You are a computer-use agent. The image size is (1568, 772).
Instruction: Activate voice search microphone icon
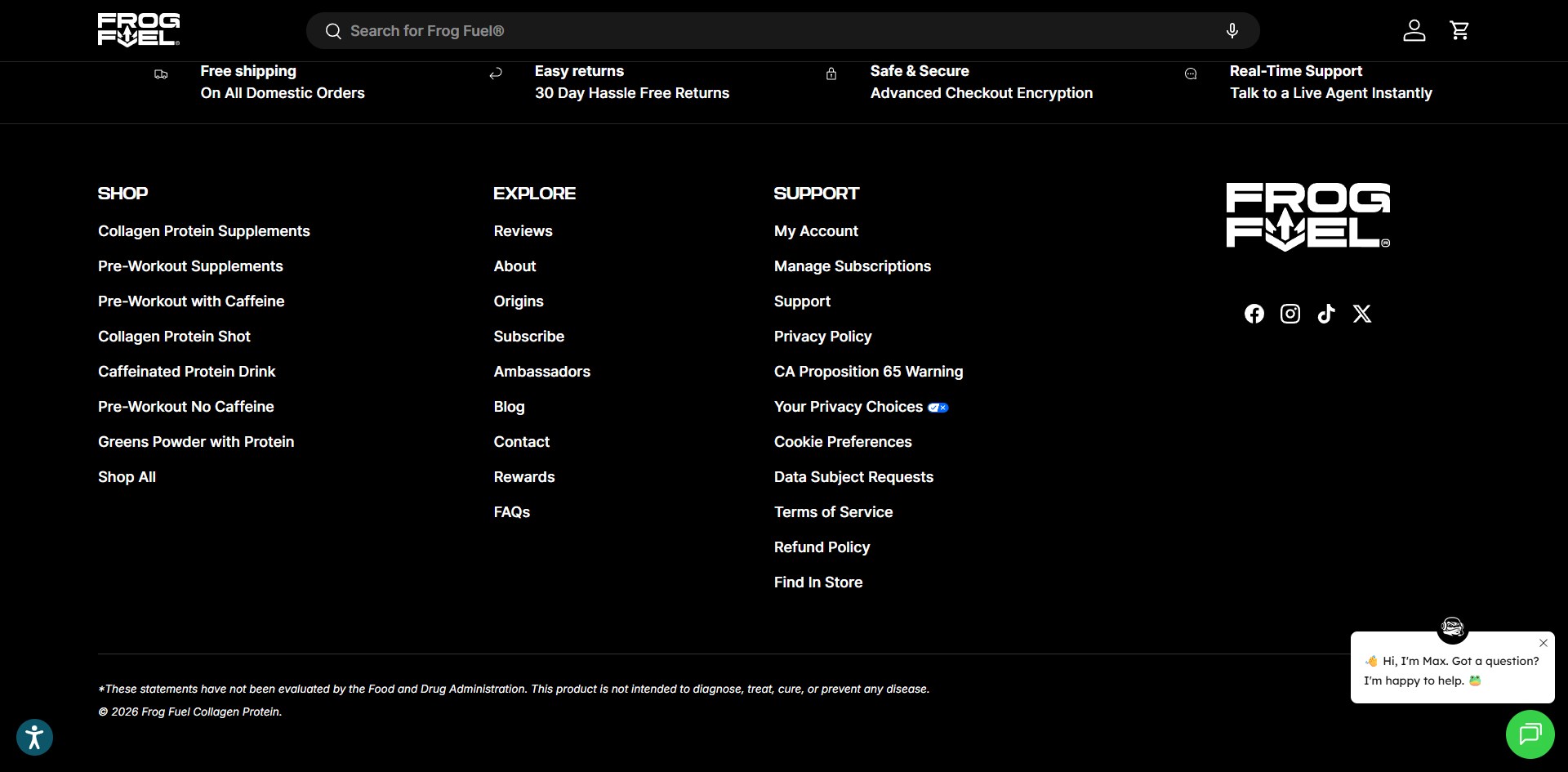(1232, 31)
